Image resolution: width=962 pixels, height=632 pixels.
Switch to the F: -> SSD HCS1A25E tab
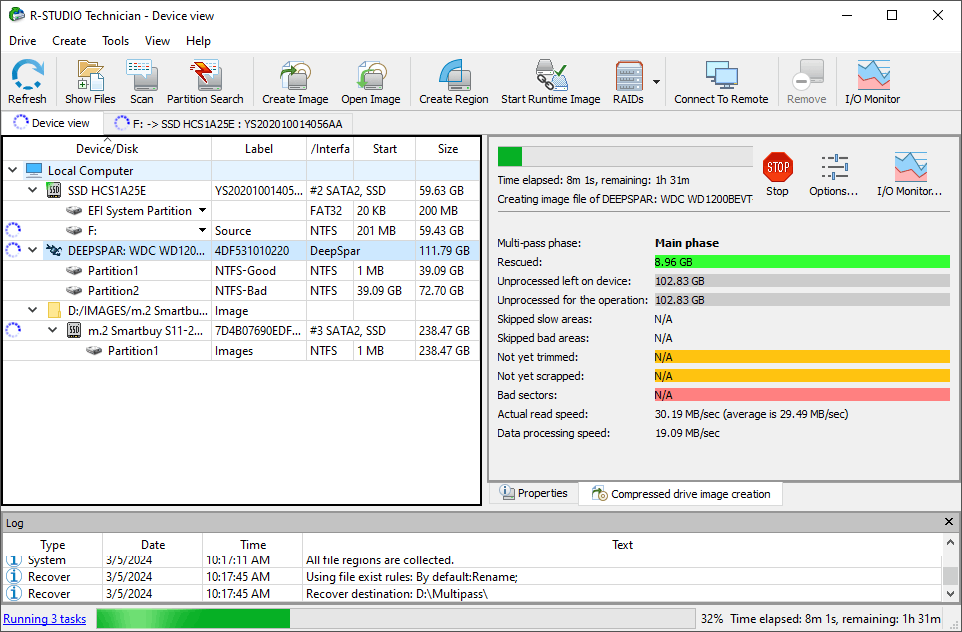point(229,123)
